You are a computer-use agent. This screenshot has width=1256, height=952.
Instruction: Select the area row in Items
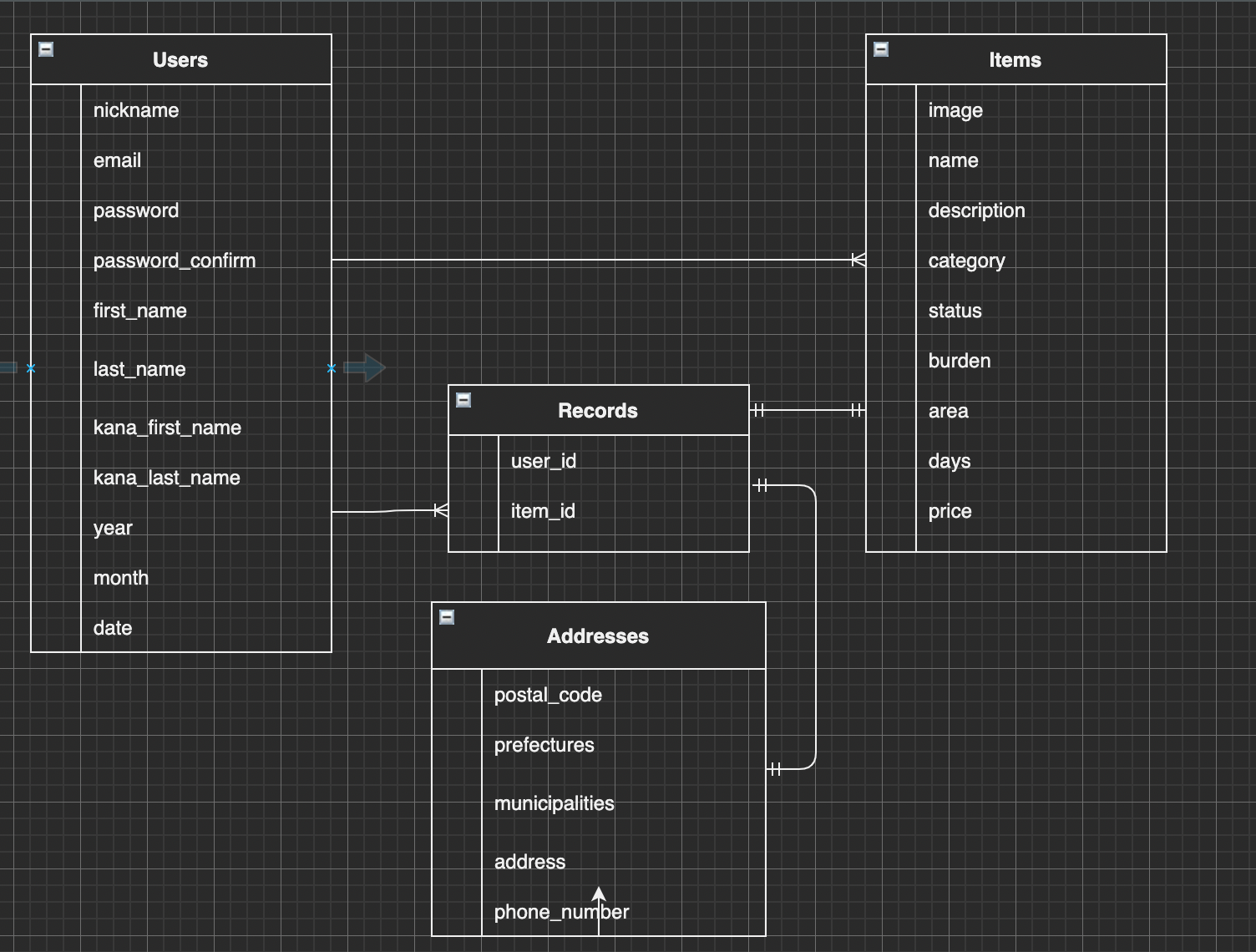[1016, 410]
